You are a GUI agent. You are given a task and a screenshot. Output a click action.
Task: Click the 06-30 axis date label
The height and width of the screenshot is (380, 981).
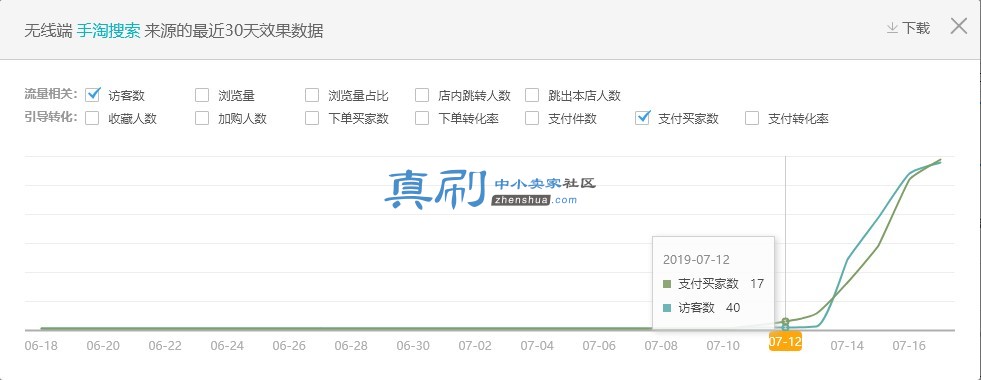(413, 345)
